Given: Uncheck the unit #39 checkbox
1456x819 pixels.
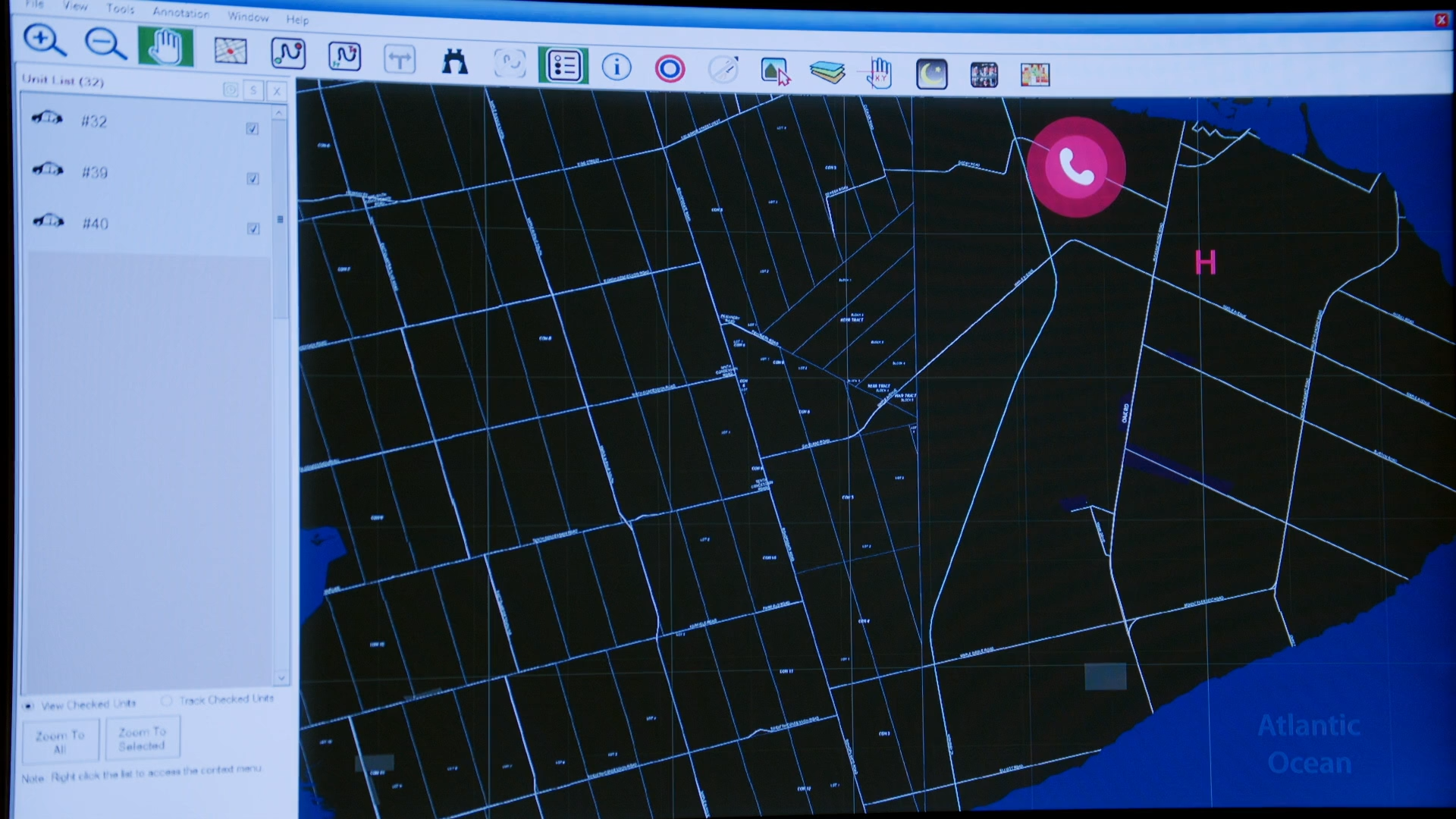Looking at the screenshot, I should pyautogui.click(x=253, y=179).
